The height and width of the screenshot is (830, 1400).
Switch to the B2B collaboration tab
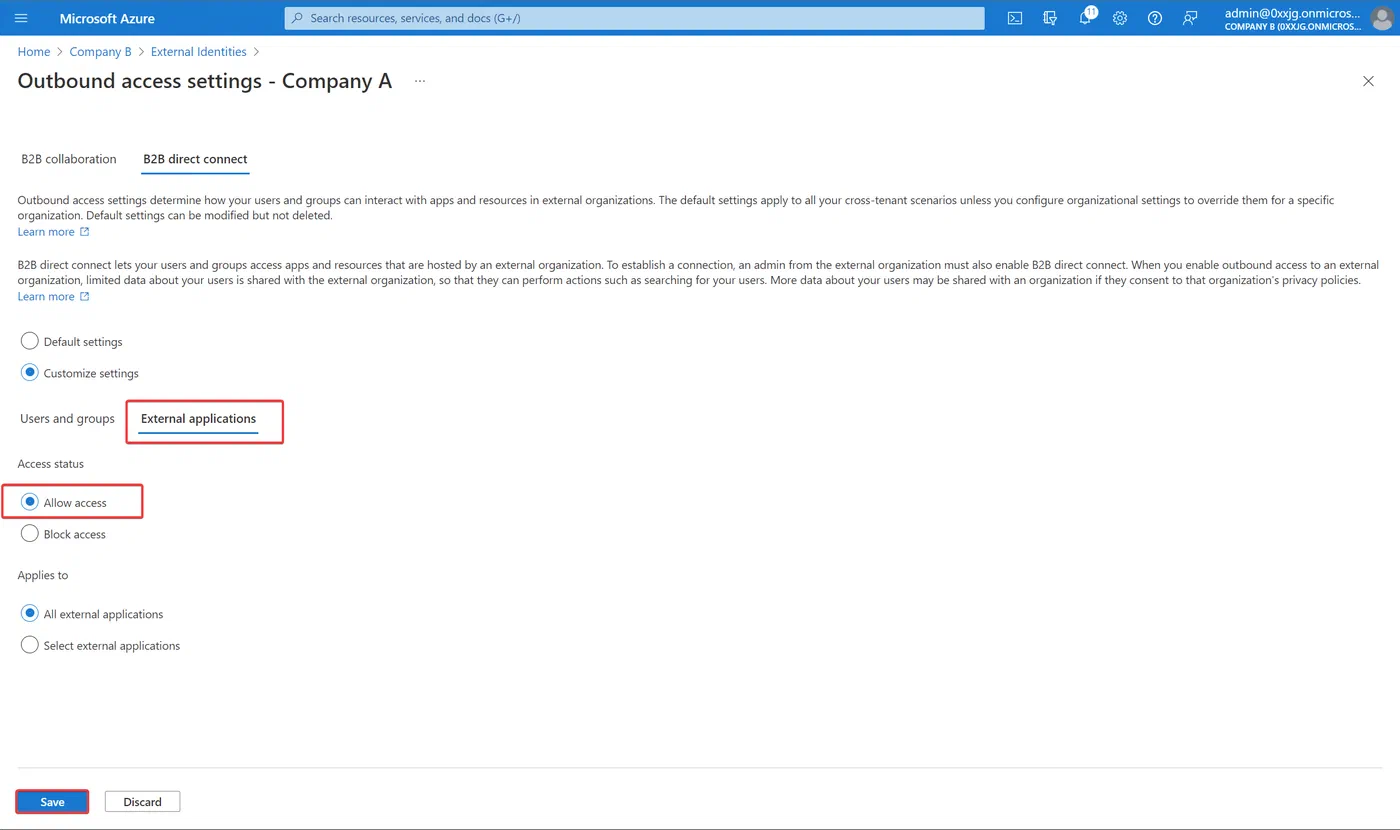pos(69,159)
